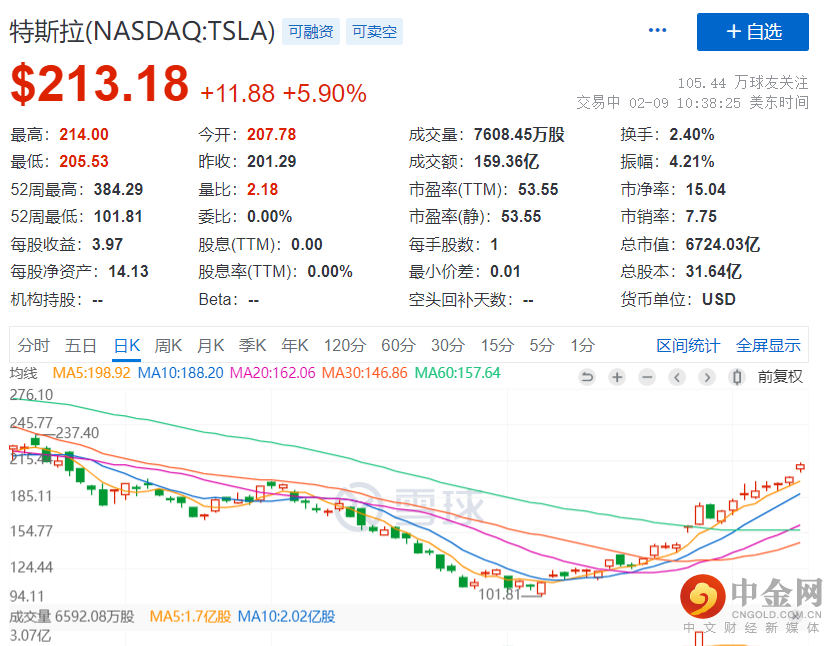
Task: Switch to the 30分 interval tab
Action: 448,345
